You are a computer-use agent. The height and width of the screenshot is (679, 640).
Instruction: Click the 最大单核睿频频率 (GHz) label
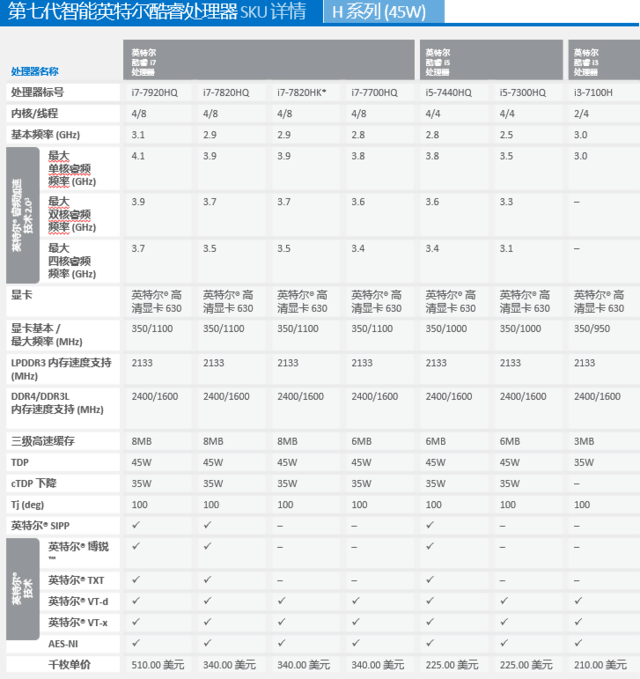coord(72,168)
